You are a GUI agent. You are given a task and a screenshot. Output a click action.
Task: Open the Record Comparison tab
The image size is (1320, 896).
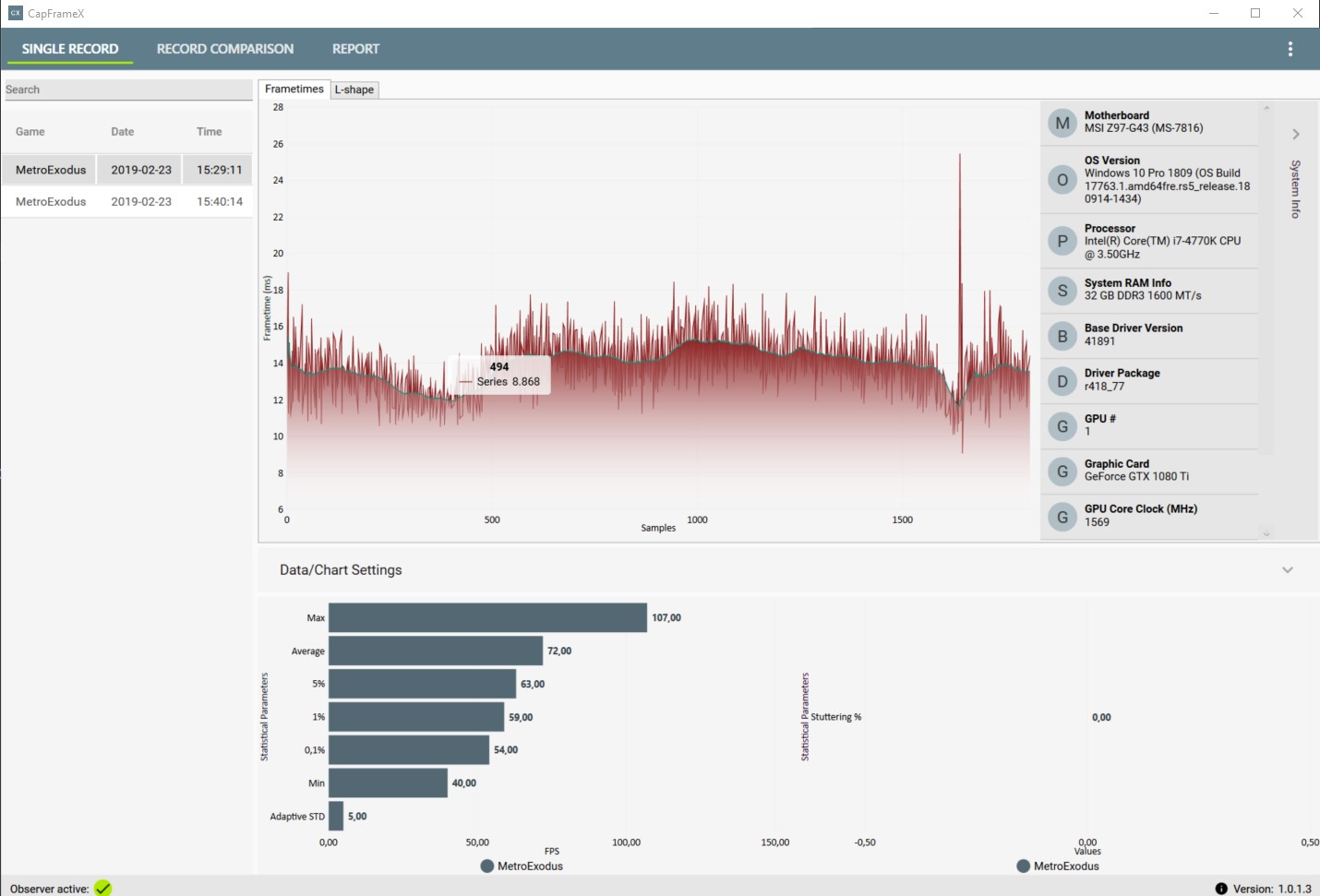(x=225, y=49)
